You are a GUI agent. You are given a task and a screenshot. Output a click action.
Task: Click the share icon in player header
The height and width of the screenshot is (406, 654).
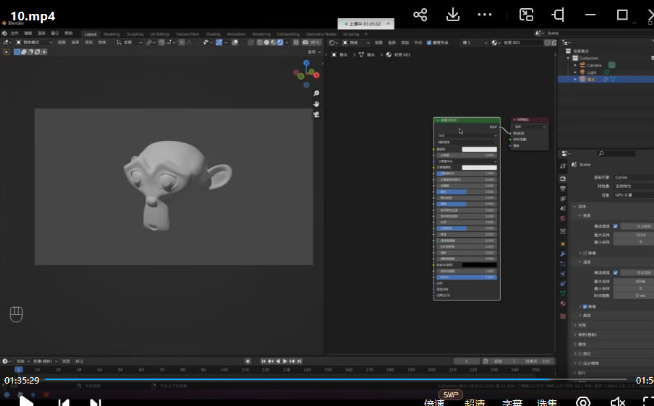click(420, 15)
